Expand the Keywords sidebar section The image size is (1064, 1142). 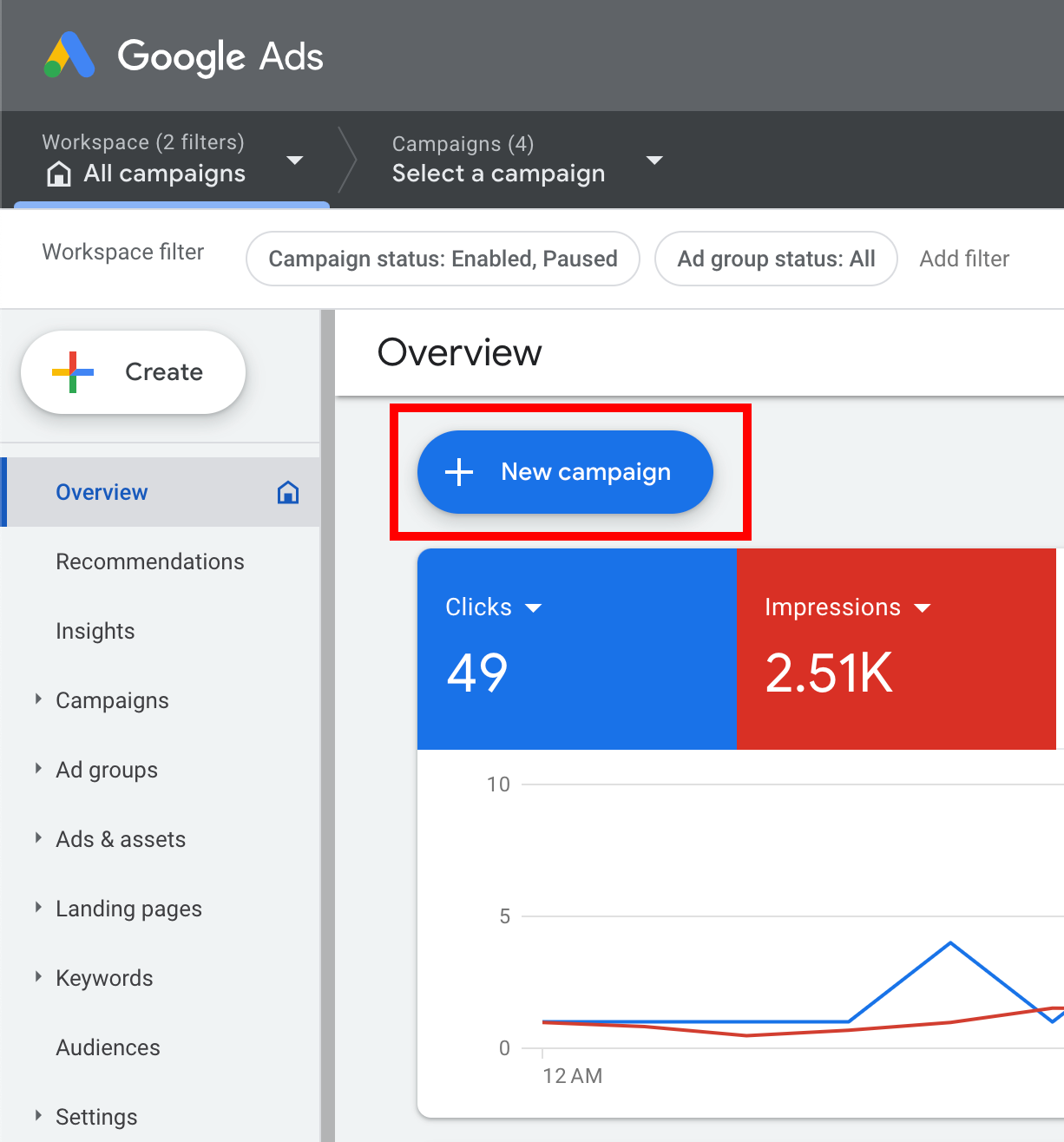38,976
